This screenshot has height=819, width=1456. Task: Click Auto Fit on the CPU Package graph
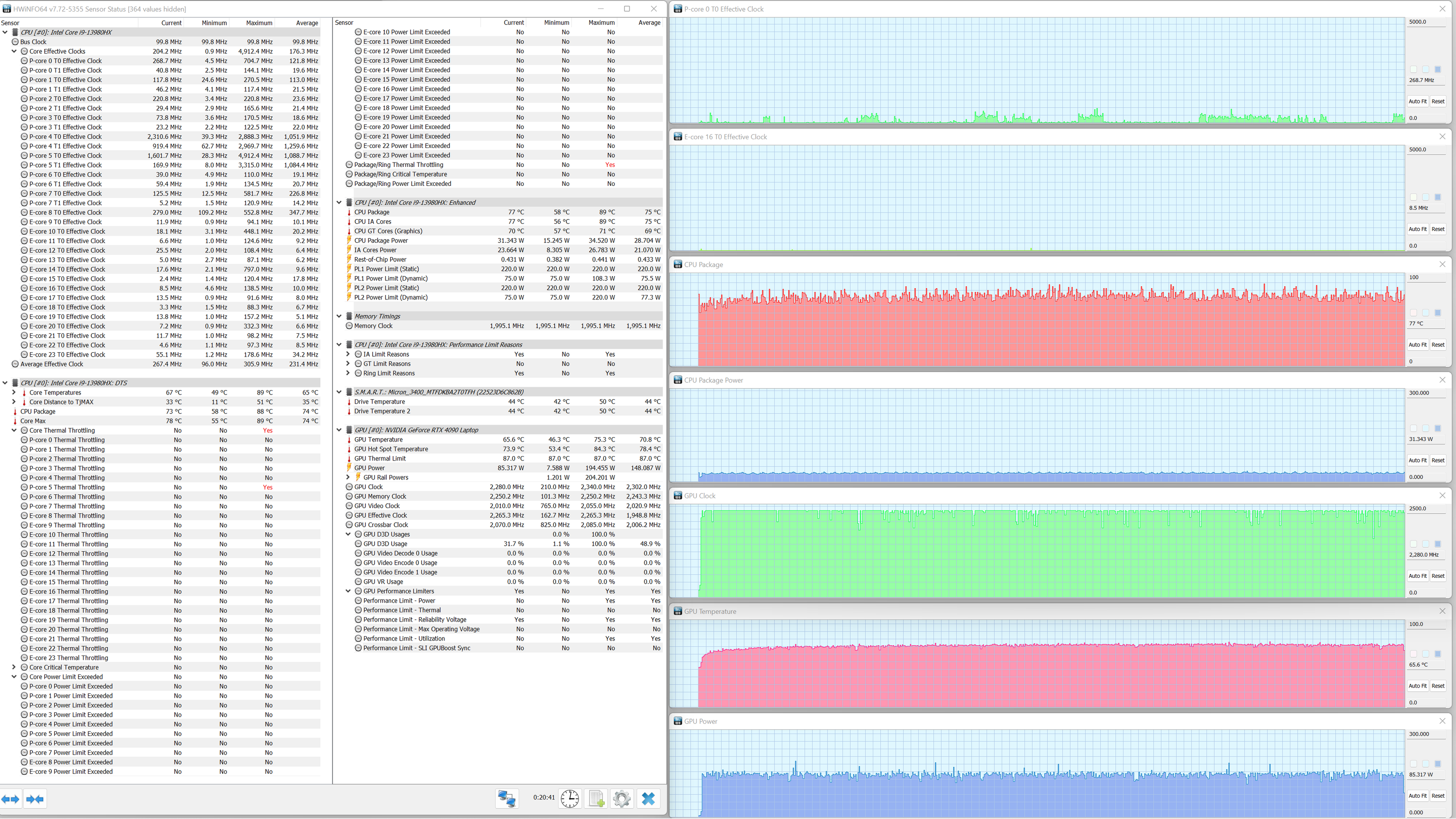[1417, 345]
